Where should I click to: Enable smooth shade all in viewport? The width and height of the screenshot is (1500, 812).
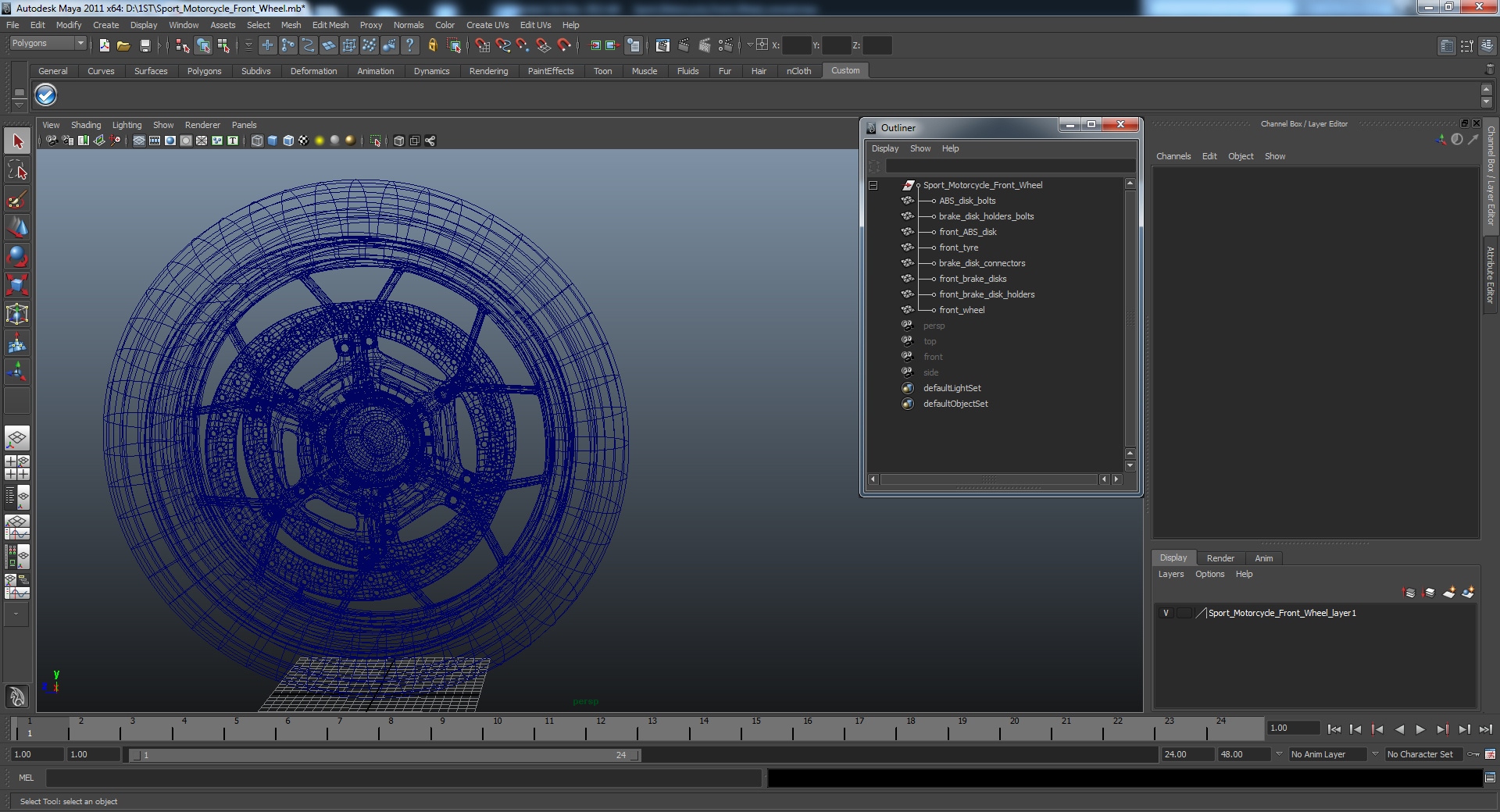273,141
